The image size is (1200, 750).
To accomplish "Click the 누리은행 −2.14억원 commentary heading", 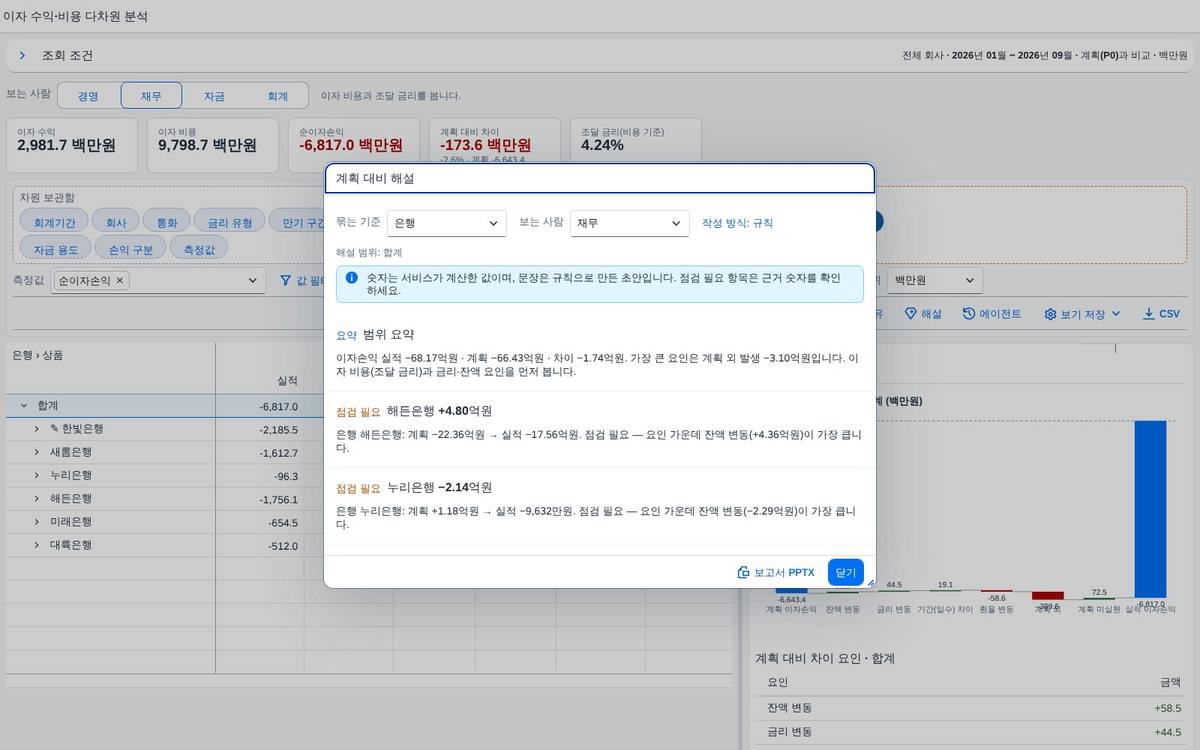I will [x=439, y=488].
